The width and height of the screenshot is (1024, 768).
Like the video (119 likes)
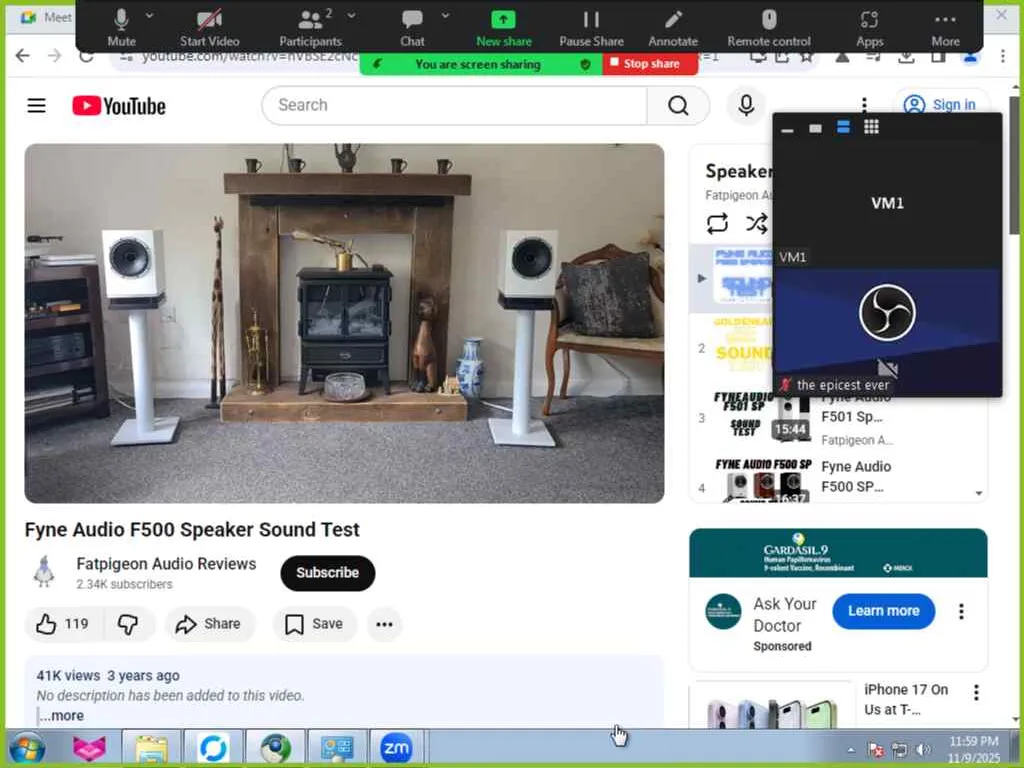63,624
